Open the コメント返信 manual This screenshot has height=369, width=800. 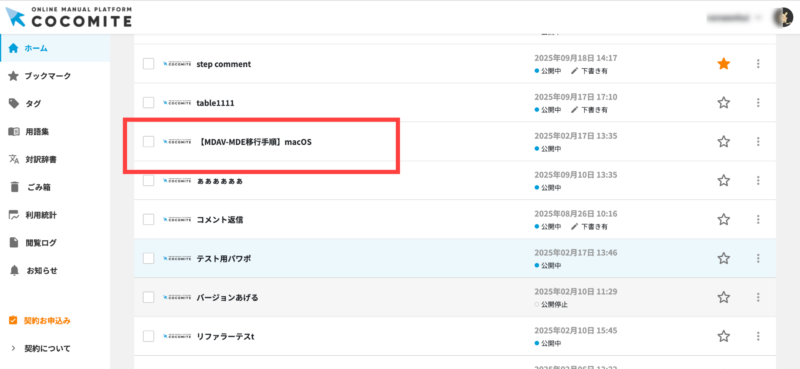(x=219, y=220)
